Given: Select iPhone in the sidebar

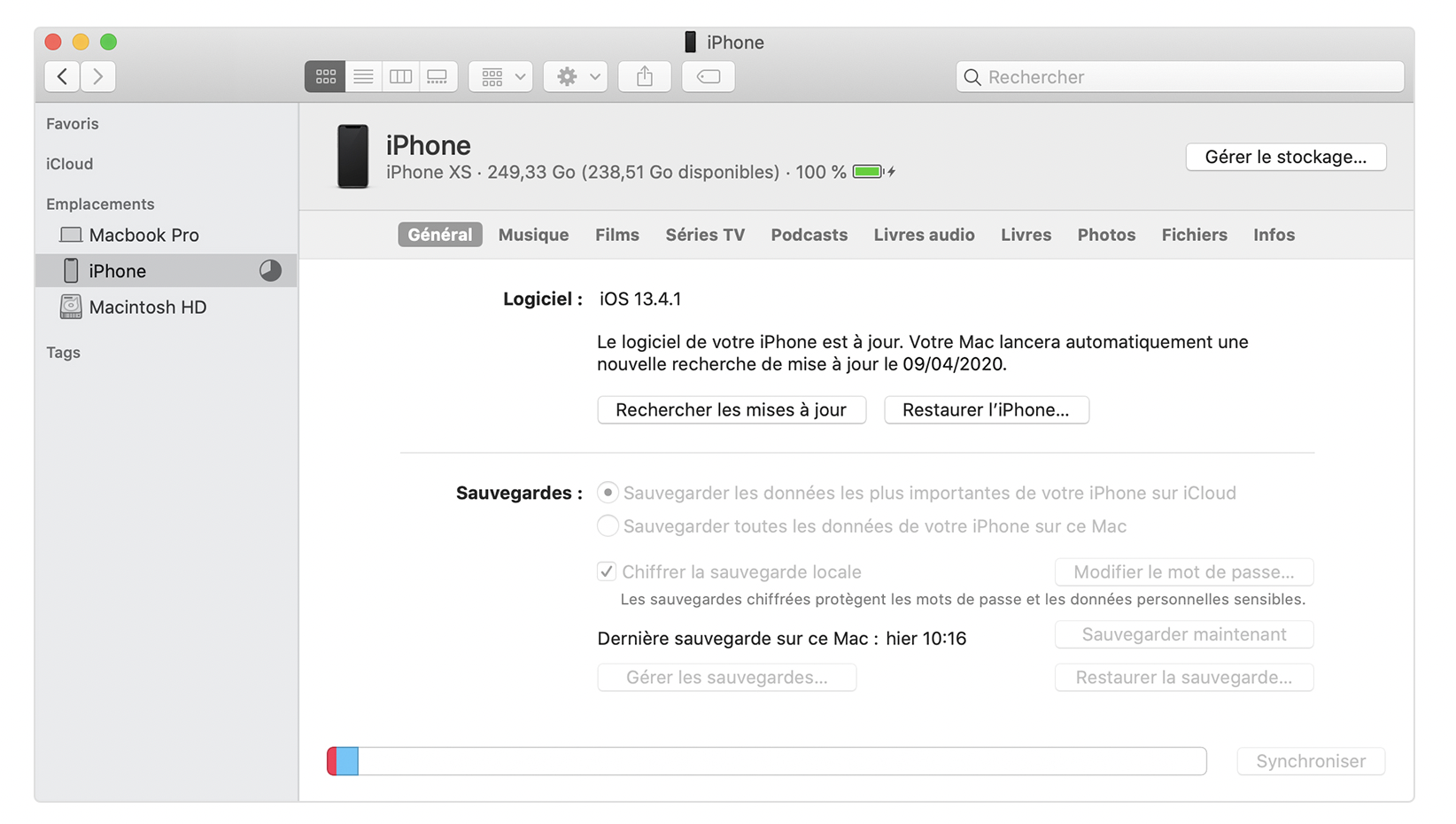Looking at the screenshot, I should (x=167, y=271).
